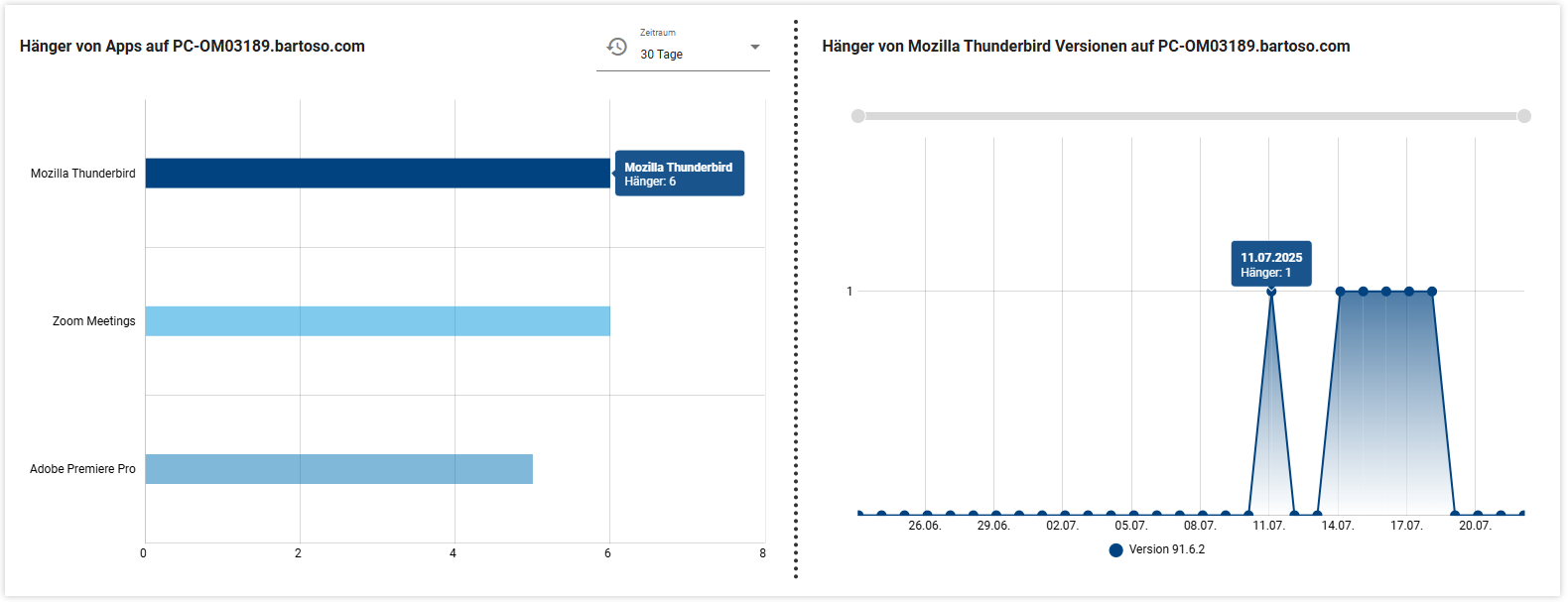Click the middle of the range slider track
Viewport: 1568px width, 602px height.
coord(1191,116)
